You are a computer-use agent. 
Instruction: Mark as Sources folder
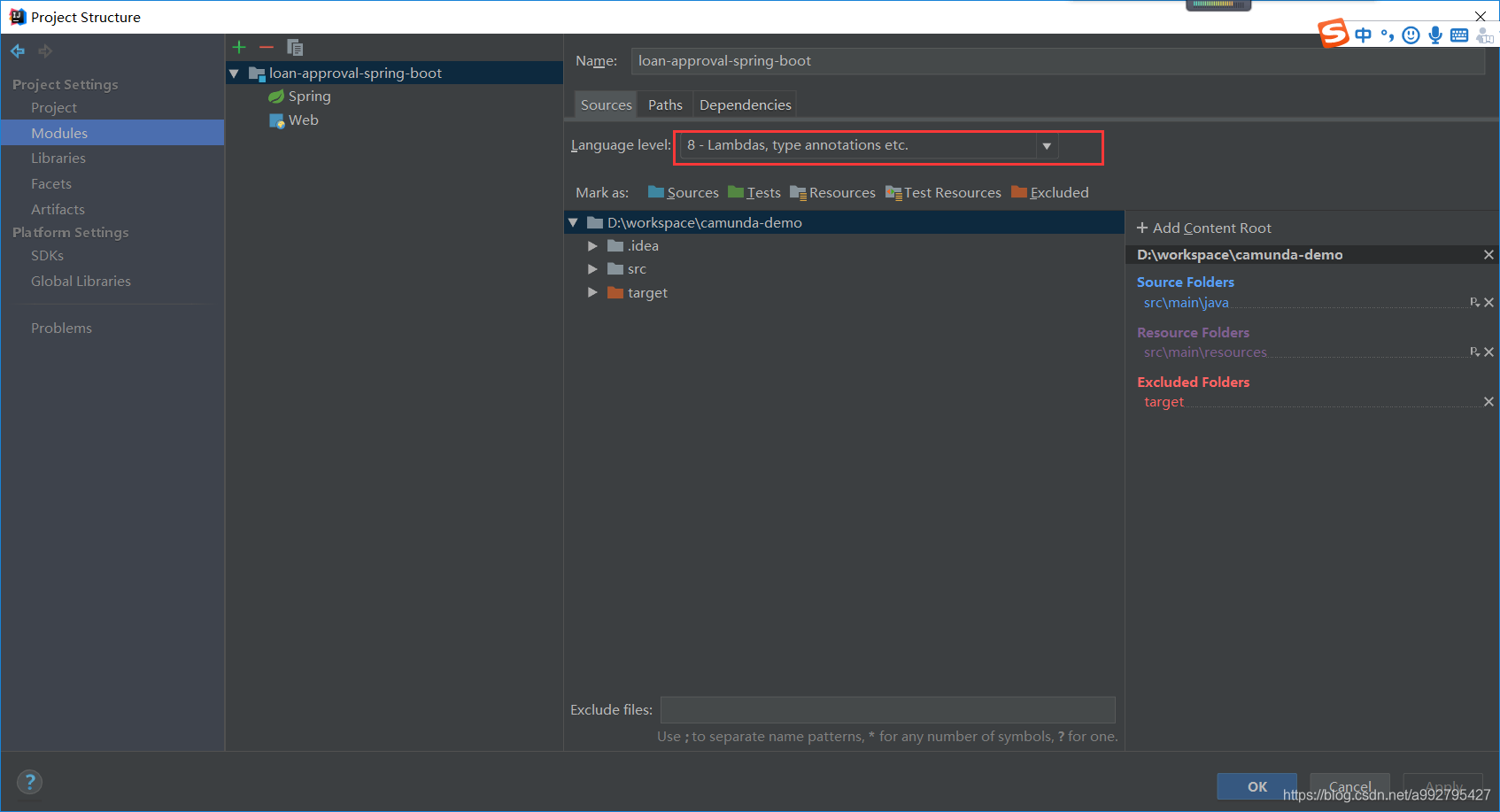click(683, 192)
